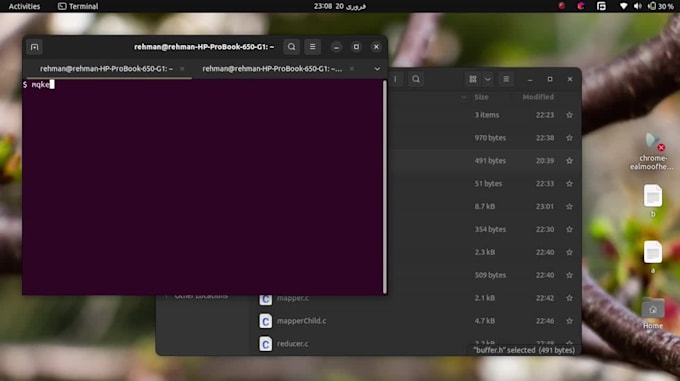Viewport: 680px width, 381px height.
Task: Open Other Locations in Files sidebar
Action: 201,297
